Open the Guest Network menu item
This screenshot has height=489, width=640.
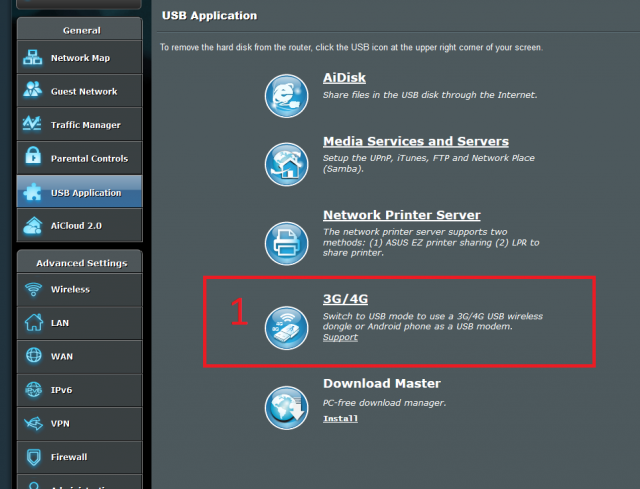pos(84,92)
